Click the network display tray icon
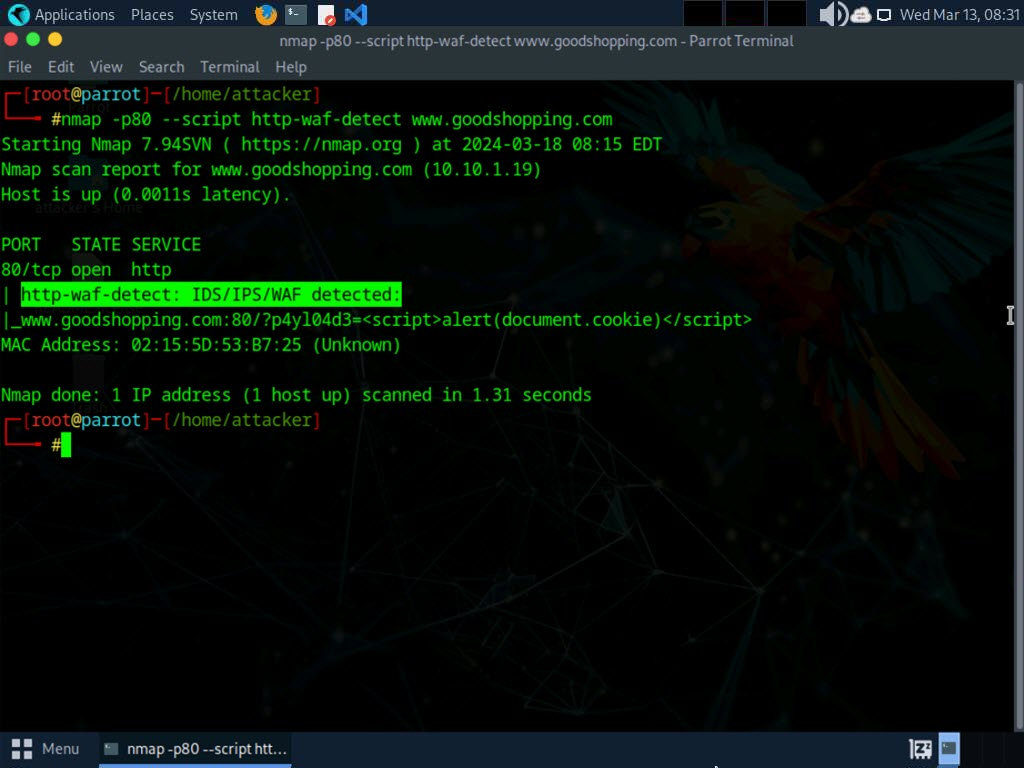Screen dimensions: 1024x768 pos(884,15)
